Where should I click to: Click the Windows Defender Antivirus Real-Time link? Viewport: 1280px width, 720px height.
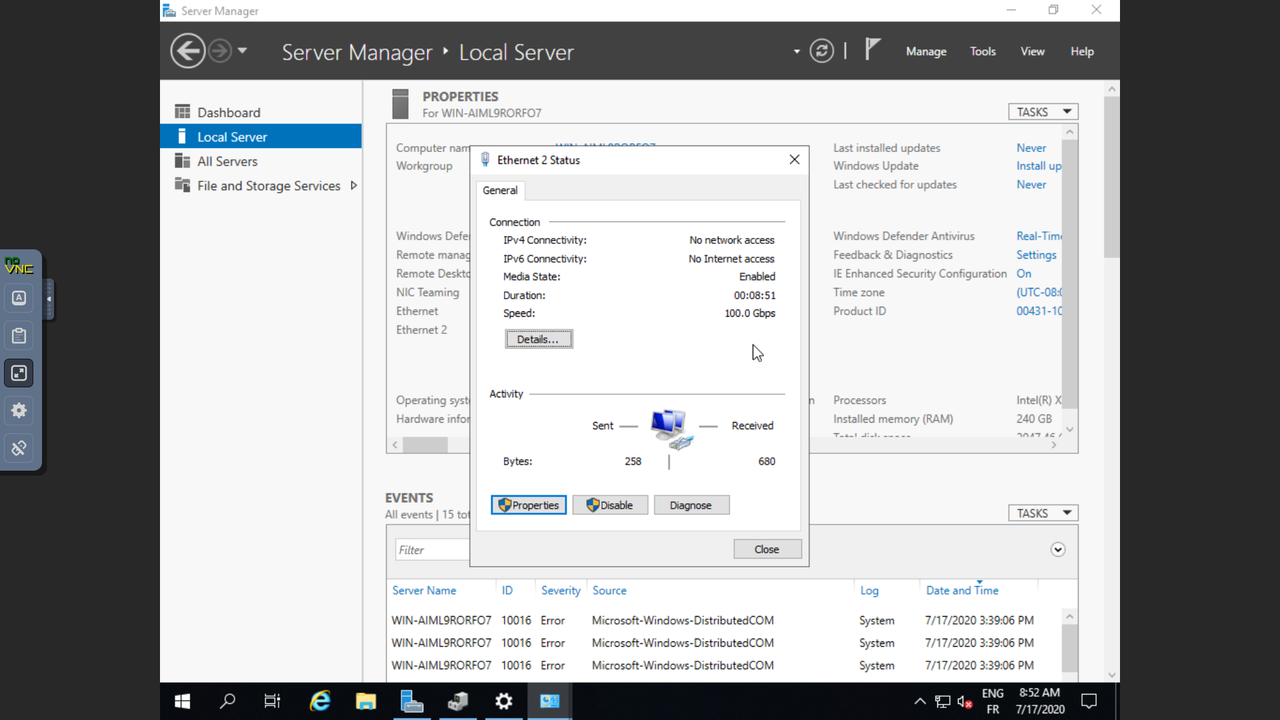coord(1039,236)
